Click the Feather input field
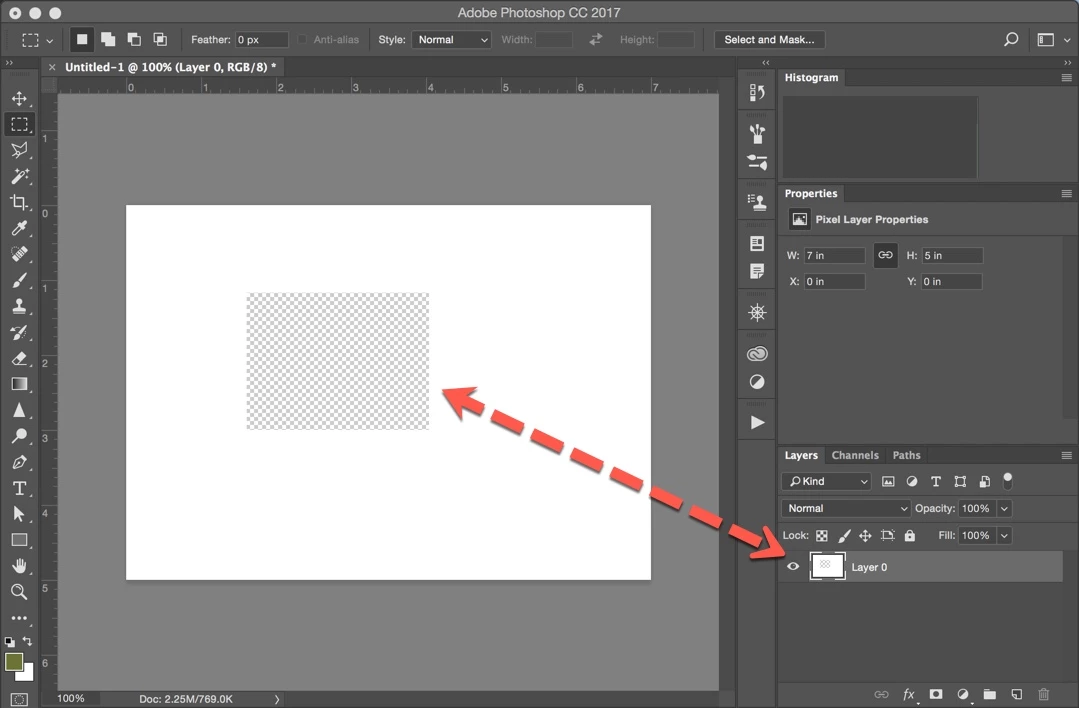This screenshot has width=1079, height=708. [x=261, y=40]
